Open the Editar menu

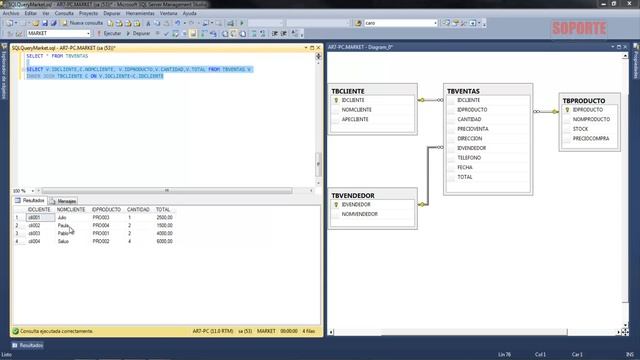click(31, 13)
